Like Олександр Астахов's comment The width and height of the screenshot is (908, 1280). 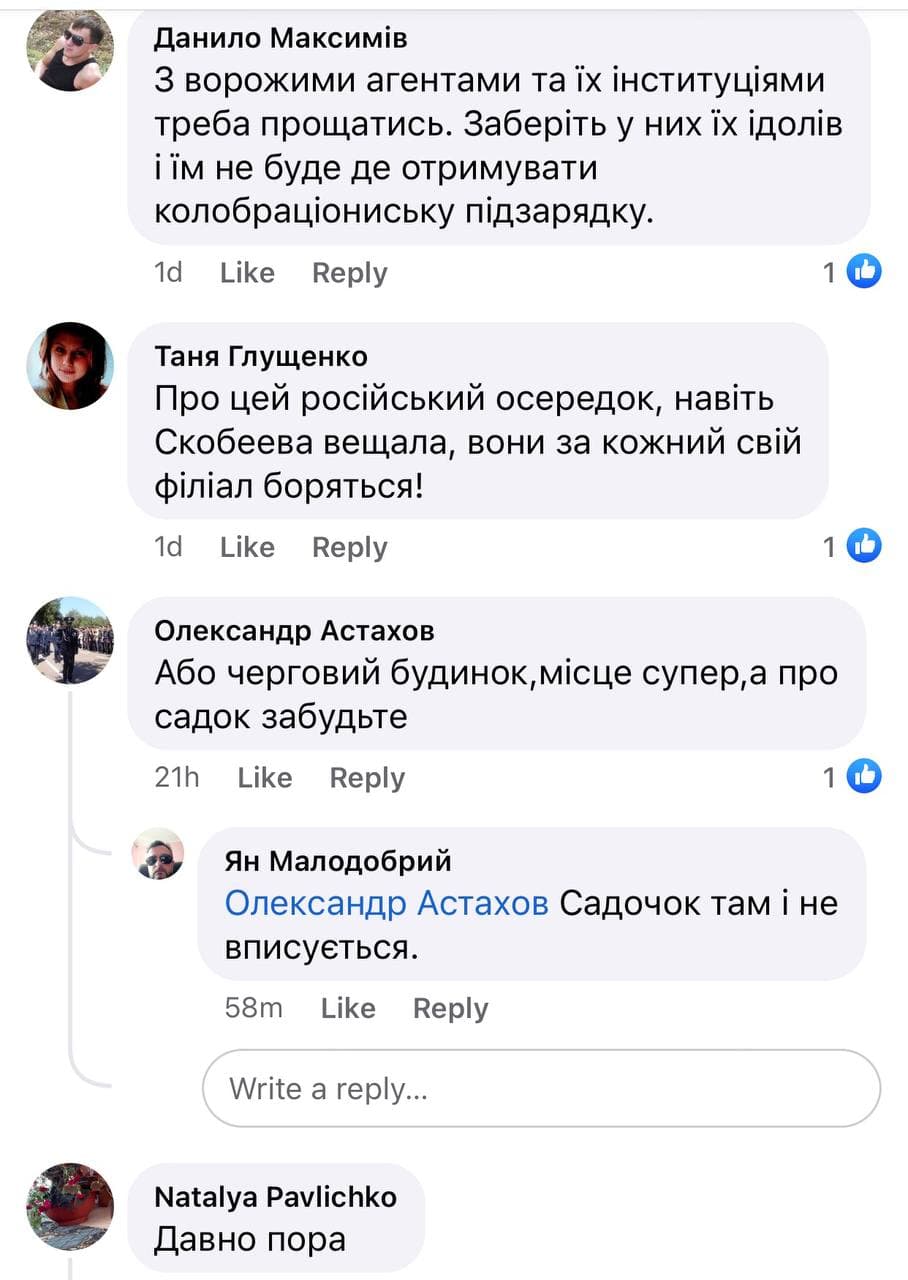(265, 778)
